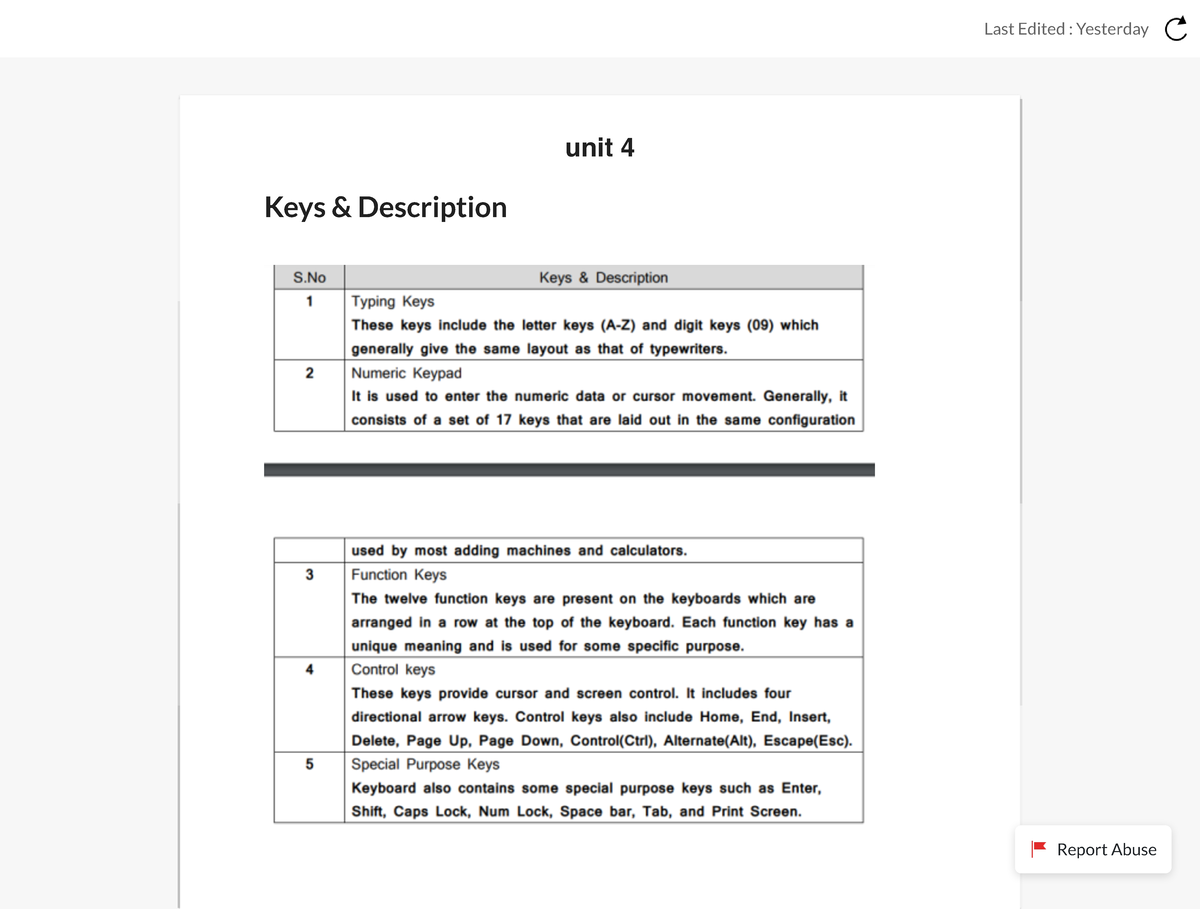Screen dimensions: 1200x909
Task: Click row number 5 in the table
Action: click(x=309, y=763)
